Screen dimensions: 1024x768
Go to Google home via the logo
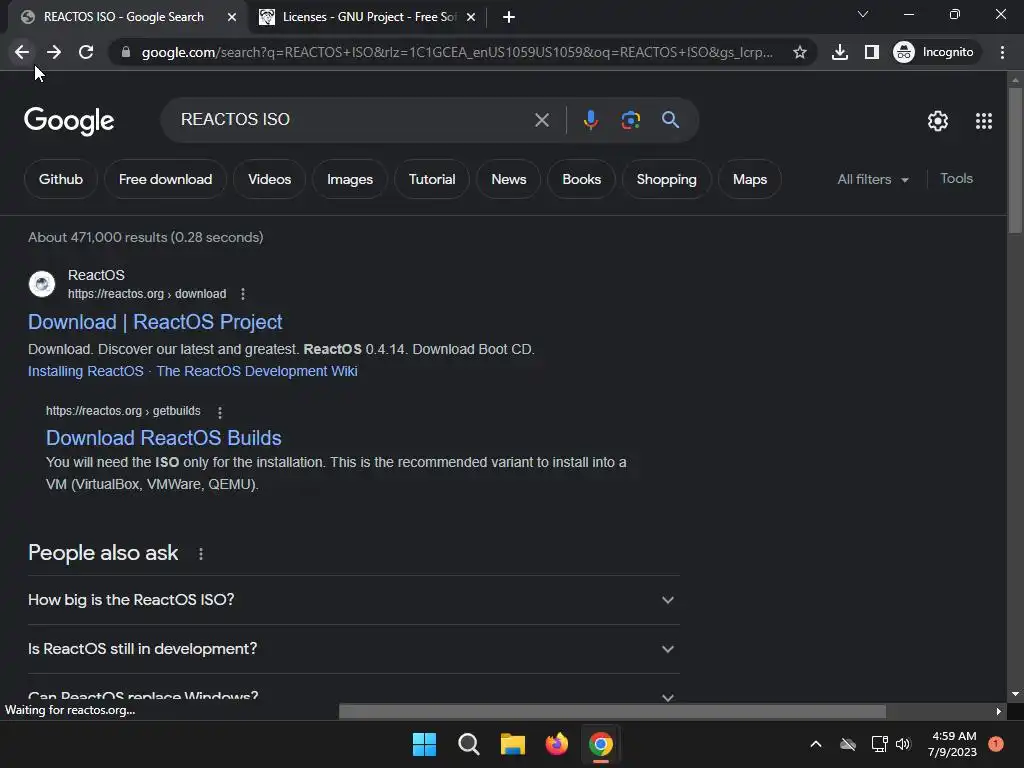69,121
